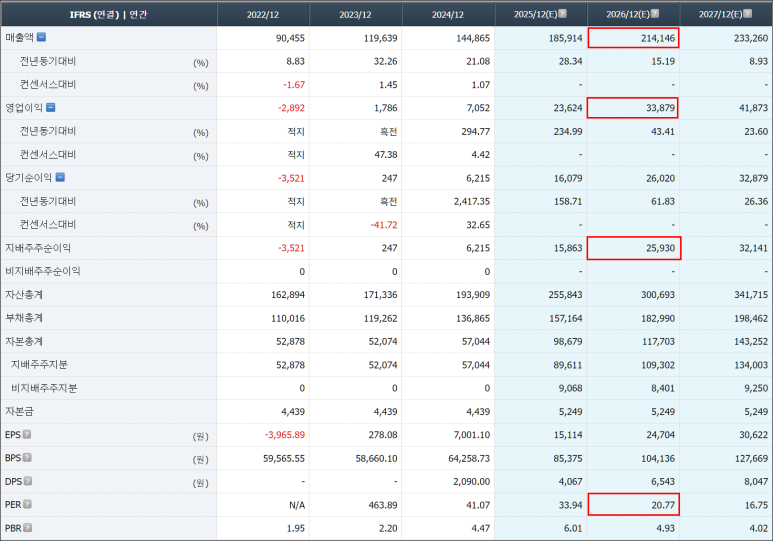Click the boxed 지배주주순이익 value 25,930
Image resolution: width=773 pixels, height=541 pixels.
(x=632, y=248)
